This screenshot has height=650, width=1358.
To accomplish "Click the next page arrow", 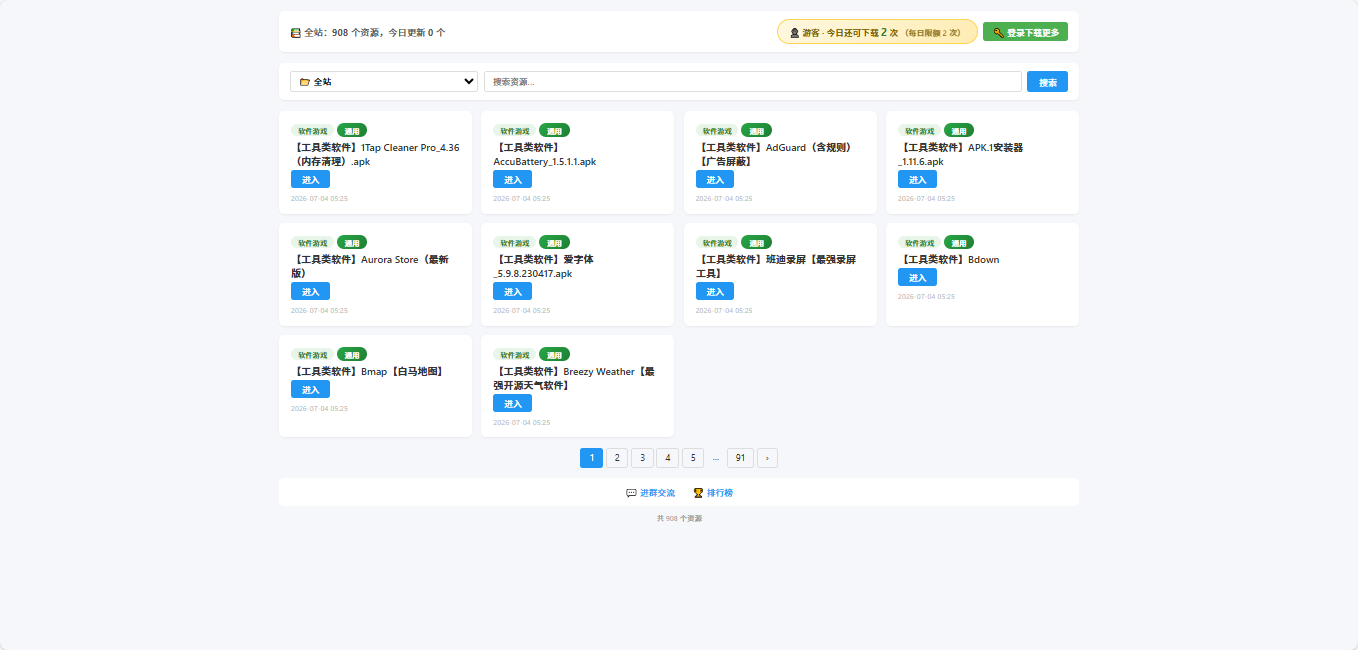I will coord(767,458).
